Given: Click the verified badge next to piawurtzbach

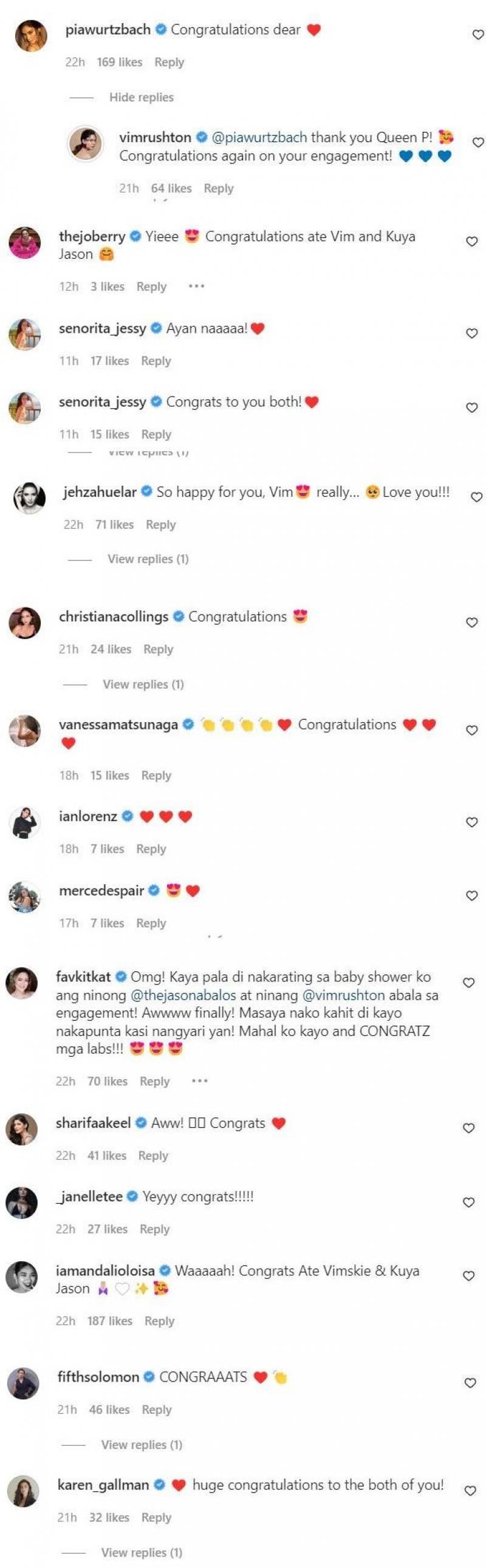Looking at the screenshot, I should (x=160, y=28).
